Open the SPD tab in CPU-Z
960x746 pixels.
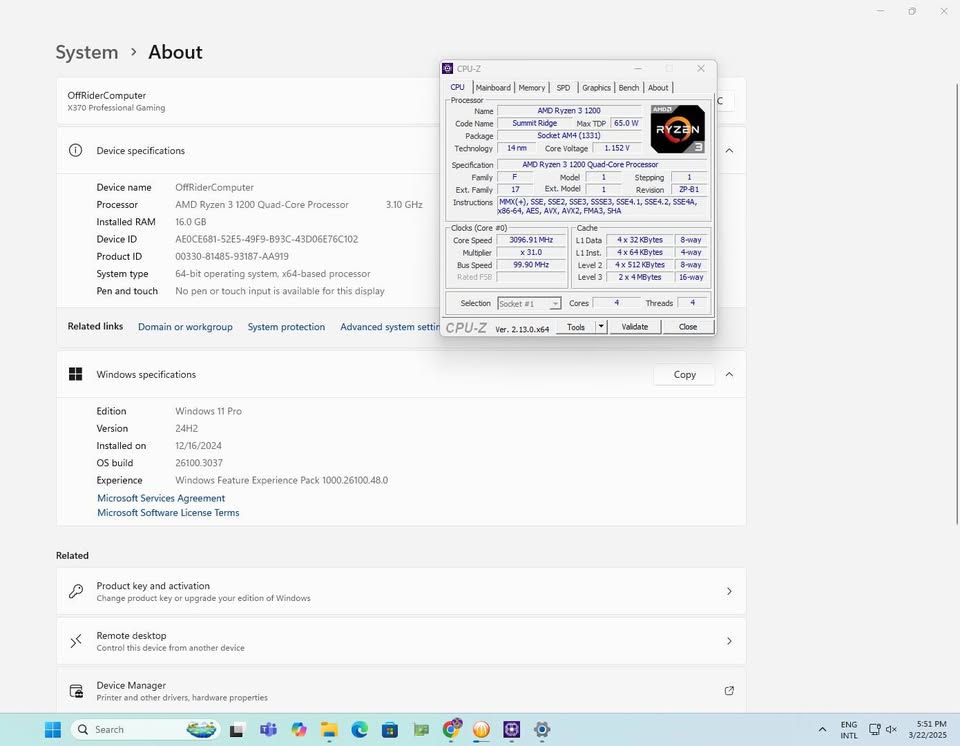click(x=563, y=88)
